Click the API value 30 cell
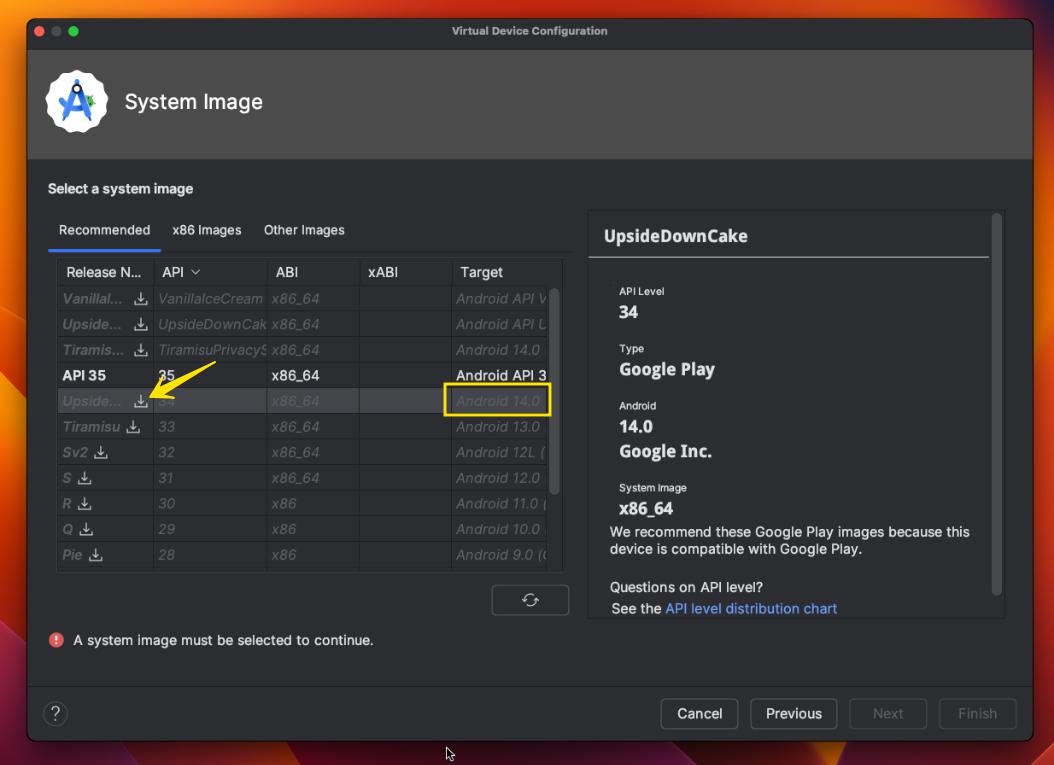The height and width of the screenshot is (765, 1054). (210, 504)
